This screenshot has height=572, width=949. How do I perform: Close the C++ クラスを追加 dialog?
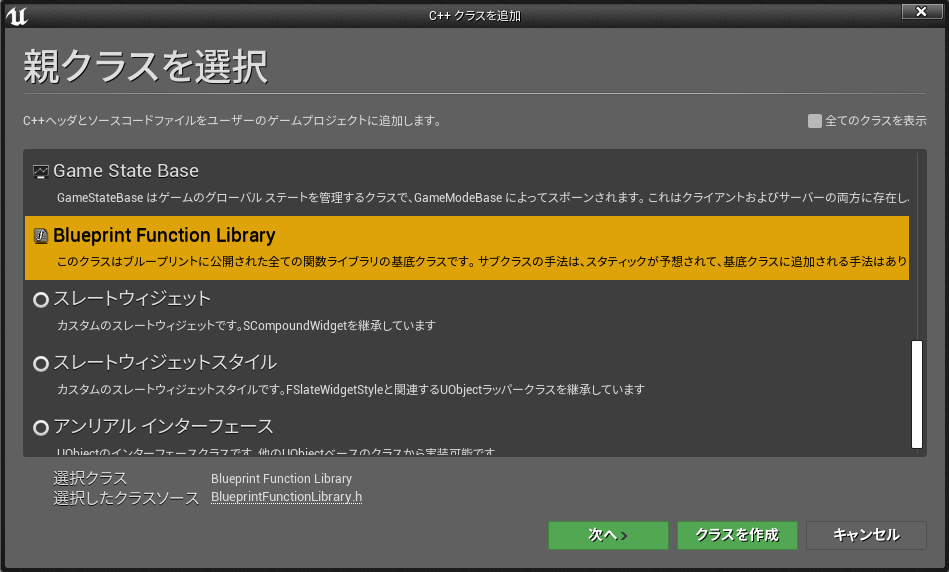click(921, 12)
